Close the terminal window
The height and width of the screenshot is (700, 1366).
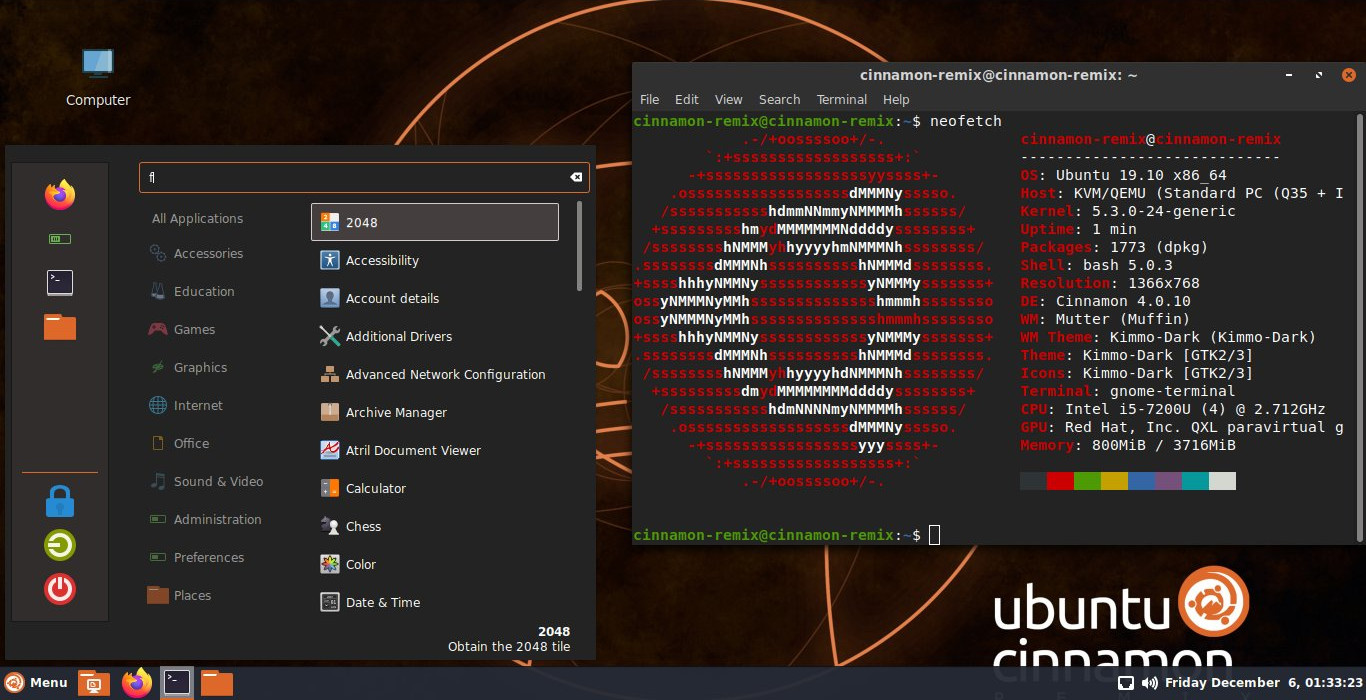point(1347,75)
